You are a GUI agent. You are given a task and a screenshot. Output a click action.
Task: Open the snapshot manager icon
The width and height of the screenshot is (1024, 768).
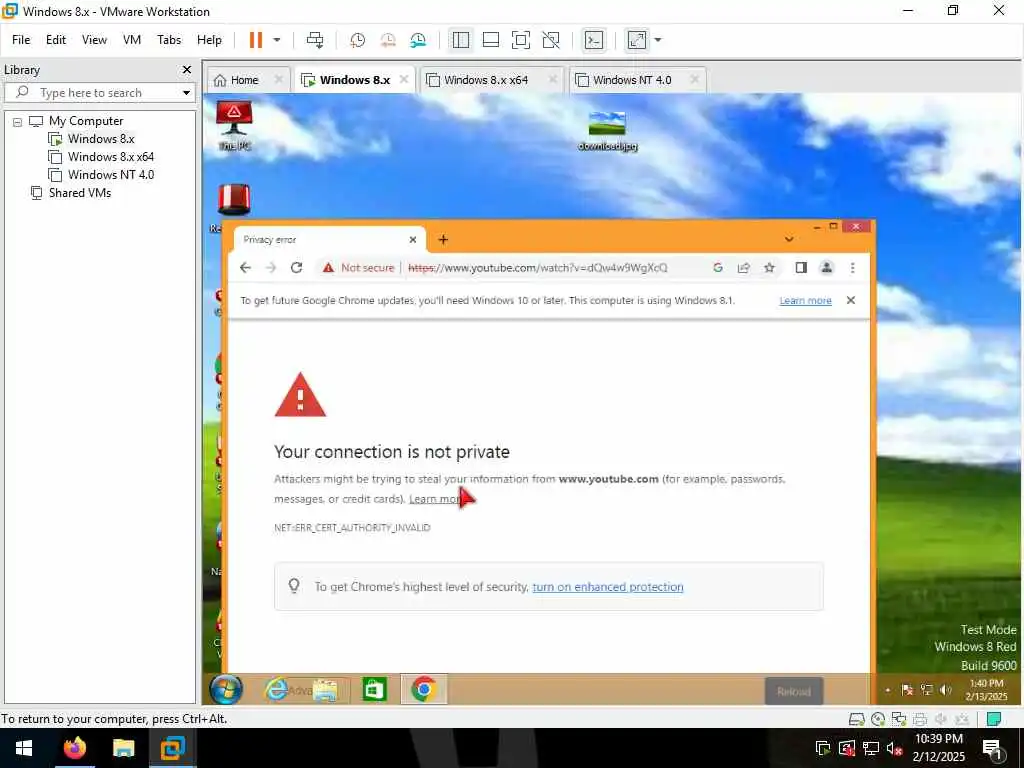pyautogui.click(x=418, y=40)
